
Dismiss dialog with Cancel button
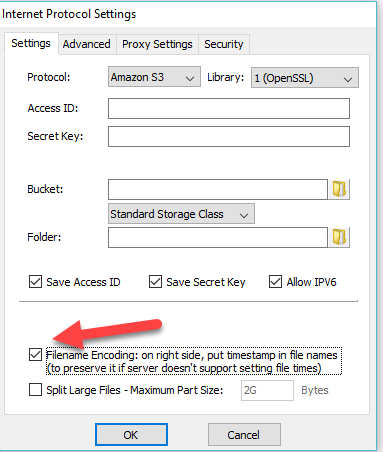tap(244, 435)
